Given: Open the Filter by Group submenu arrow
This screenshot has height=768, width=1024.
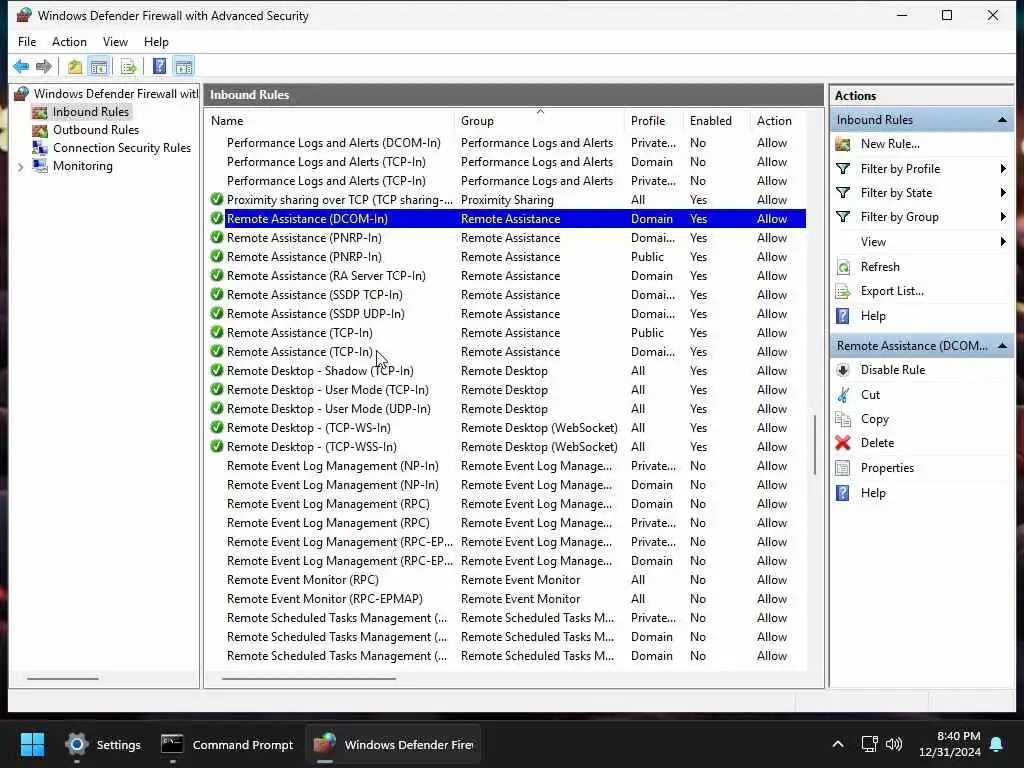Looking at the screenshot, I should pos(1003,217).
